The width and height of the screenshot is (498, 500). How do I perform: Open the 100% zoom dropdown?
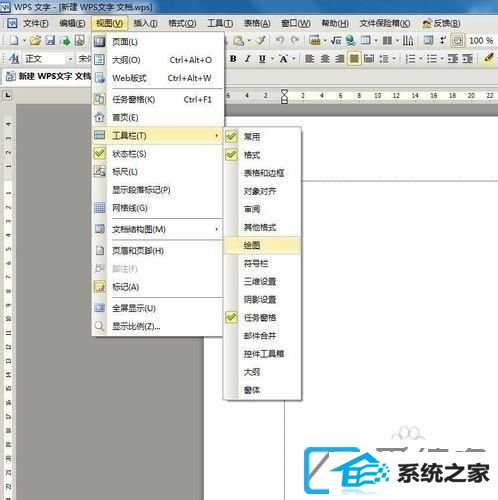(481, 41)
